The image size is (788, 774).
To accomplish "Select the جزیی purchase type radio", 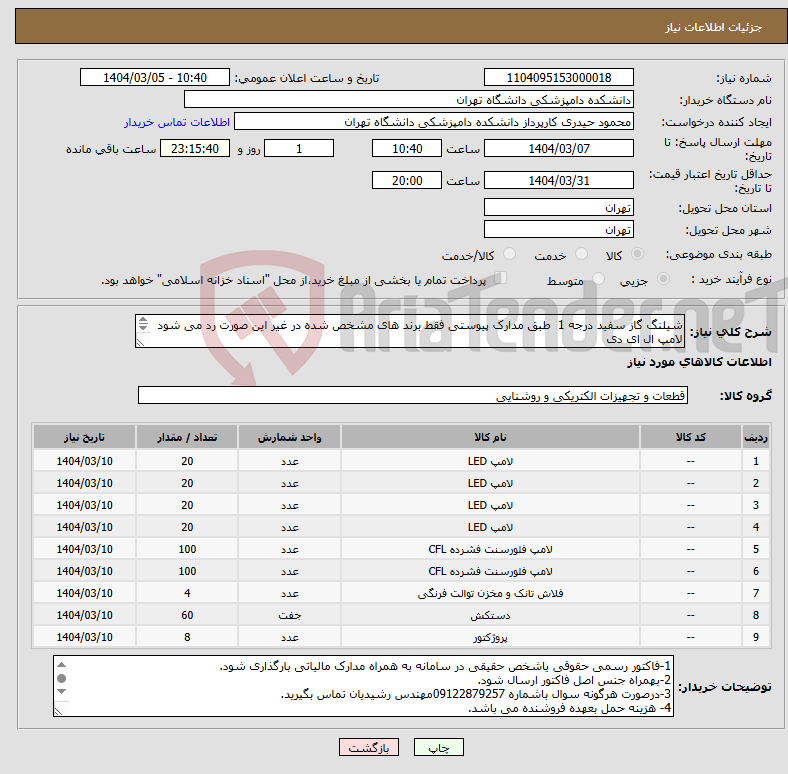I will (663, 278).
